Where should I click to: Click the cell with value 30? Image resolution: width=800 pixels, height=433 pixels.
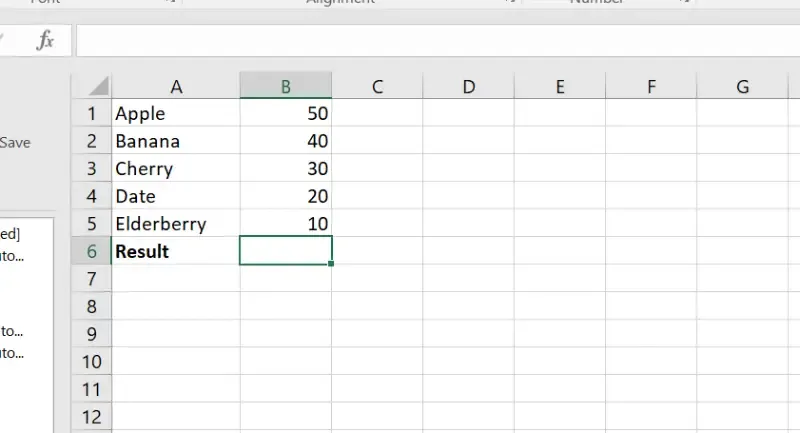286,168
